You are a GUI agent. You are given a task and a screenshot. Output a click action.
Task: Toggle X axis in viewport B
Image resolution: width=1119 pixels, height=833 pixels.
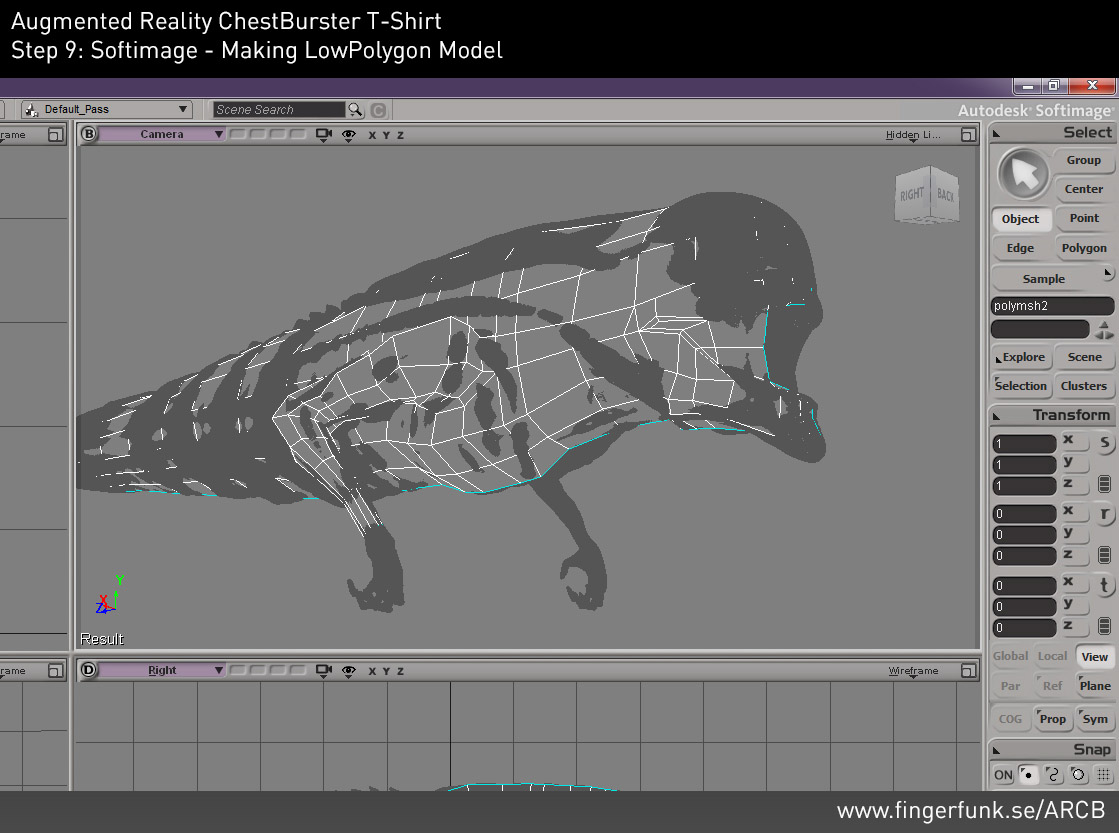tap(372, 135)
